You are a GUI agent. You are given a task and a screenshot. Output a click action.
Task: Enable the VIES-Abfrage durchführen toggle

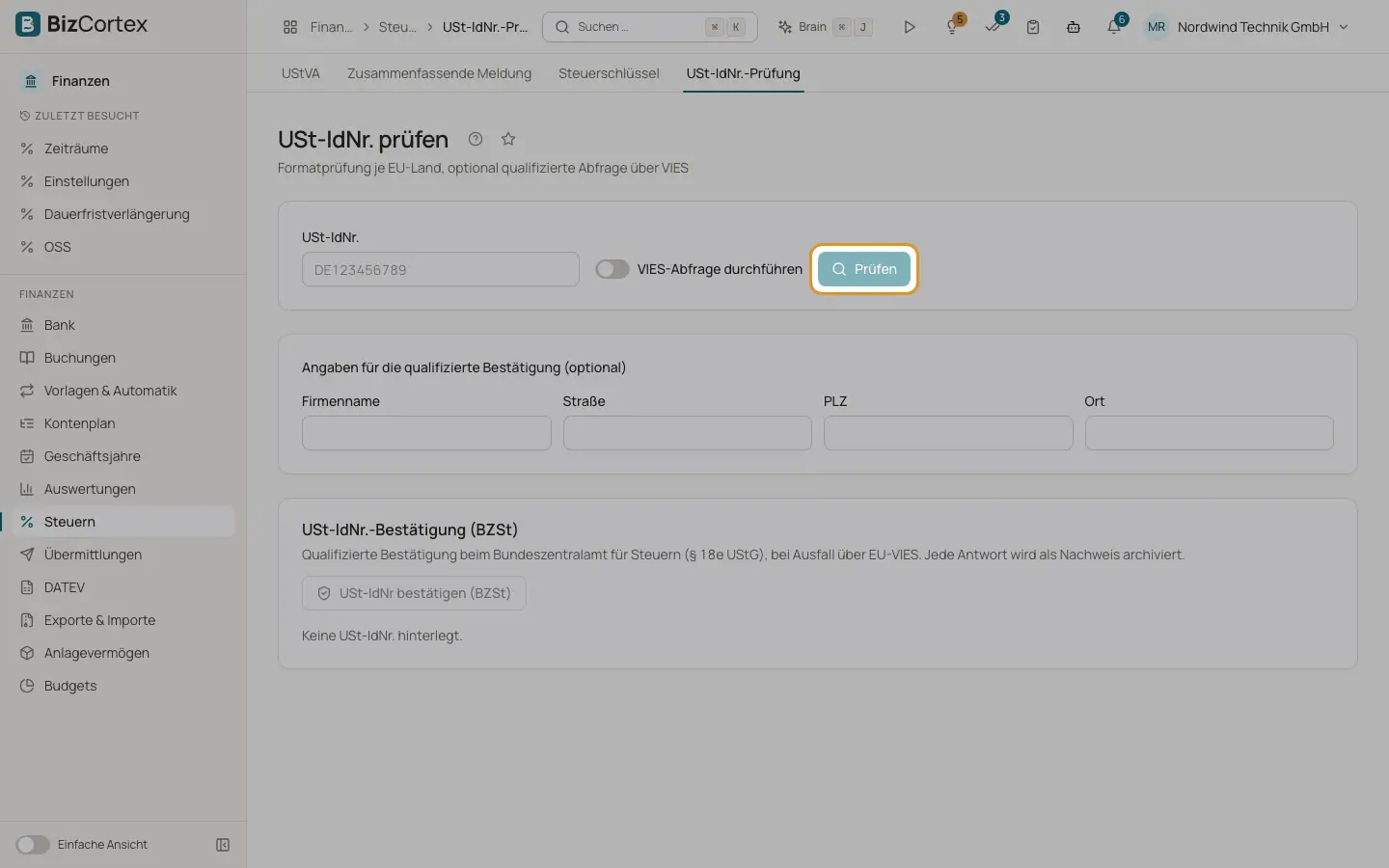click(x=613, y=269)
